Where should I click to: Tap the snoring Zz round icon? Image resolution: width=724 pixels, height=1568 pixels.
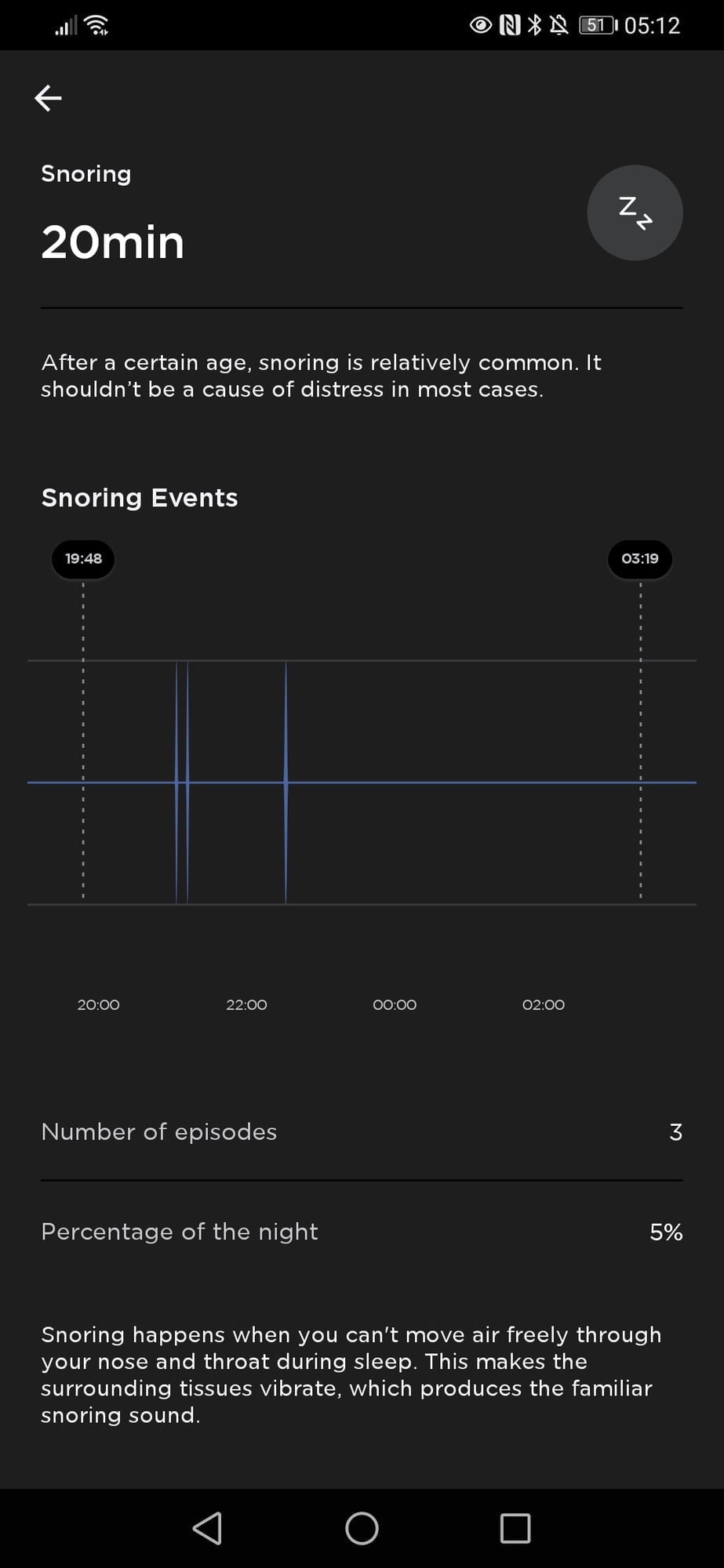pos(635,212)
